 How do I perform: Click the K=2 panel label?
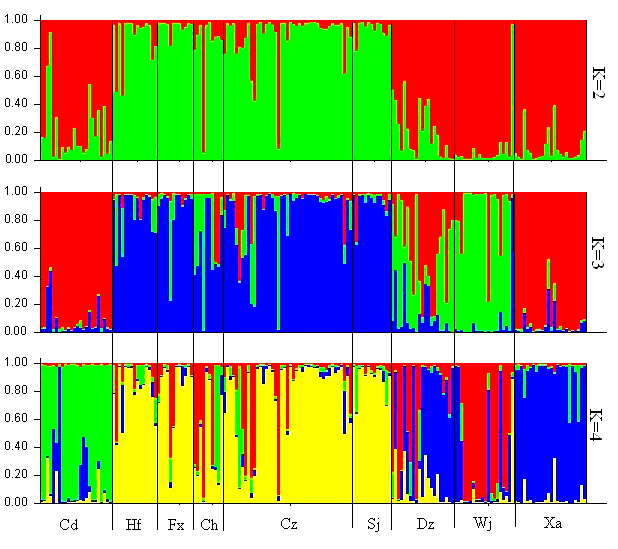(x=599, y=82)
